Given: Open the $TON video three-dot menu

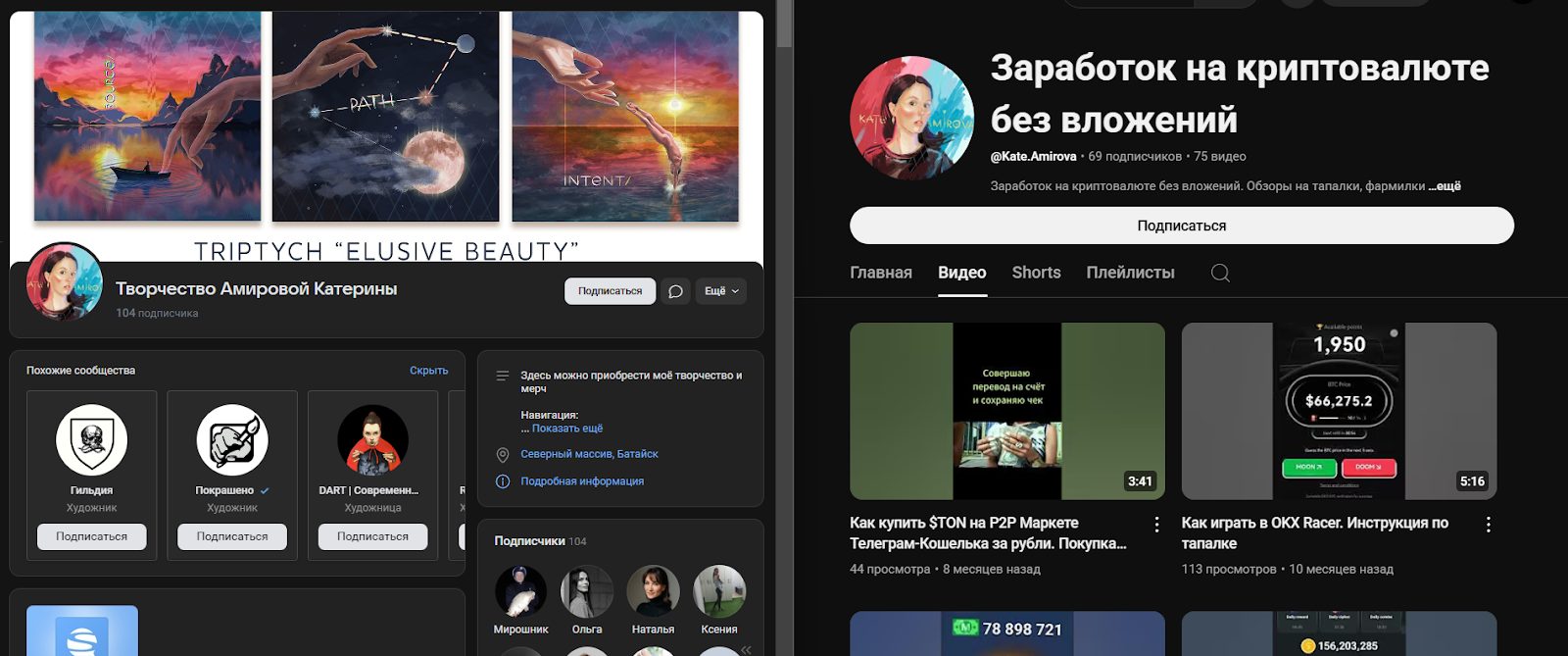Looking at the screenshot, I should point(1156,525).
